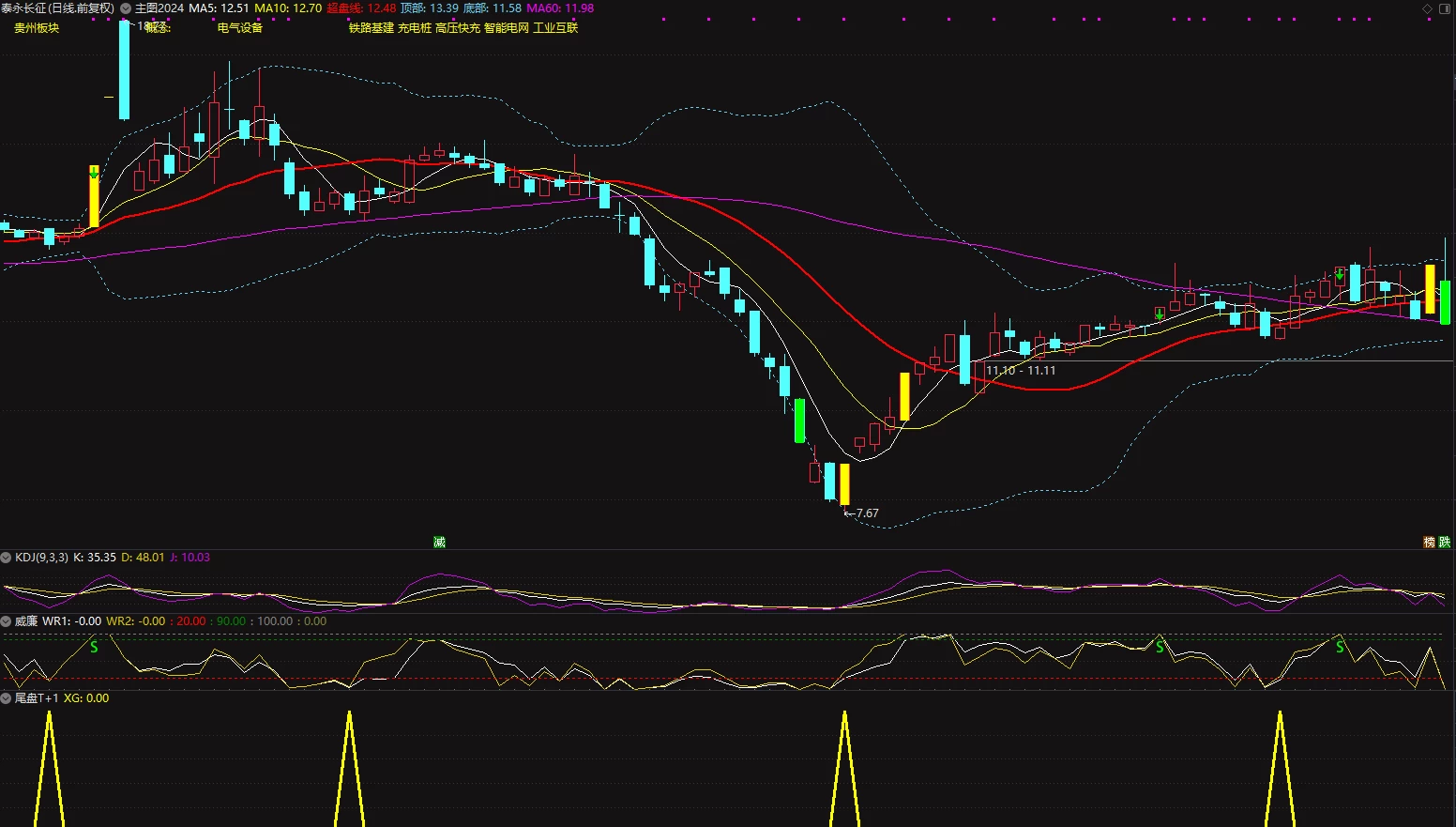Open the 高压快充 concept label
The height and width of the screenshot is (827, 1456).
pos(458,28)
